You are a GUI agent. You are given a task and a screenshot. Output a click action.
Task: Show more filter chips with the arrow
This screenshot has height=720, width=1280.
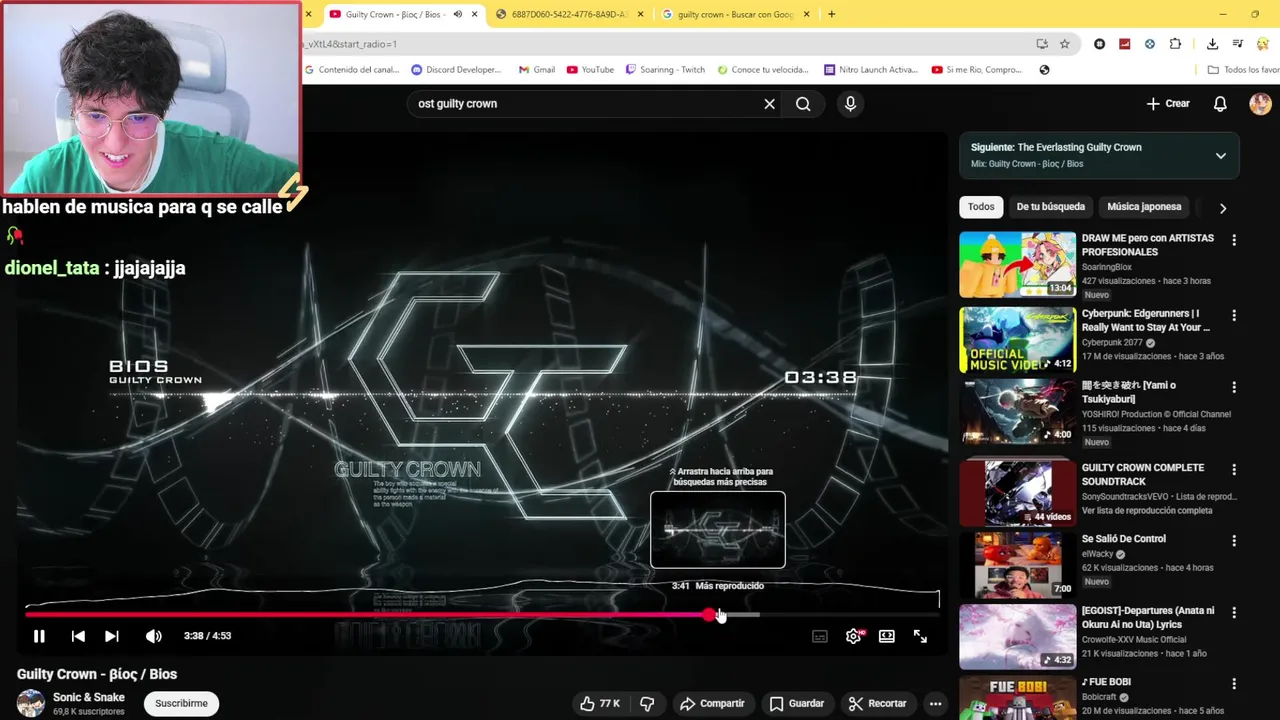click(1222, 208)
